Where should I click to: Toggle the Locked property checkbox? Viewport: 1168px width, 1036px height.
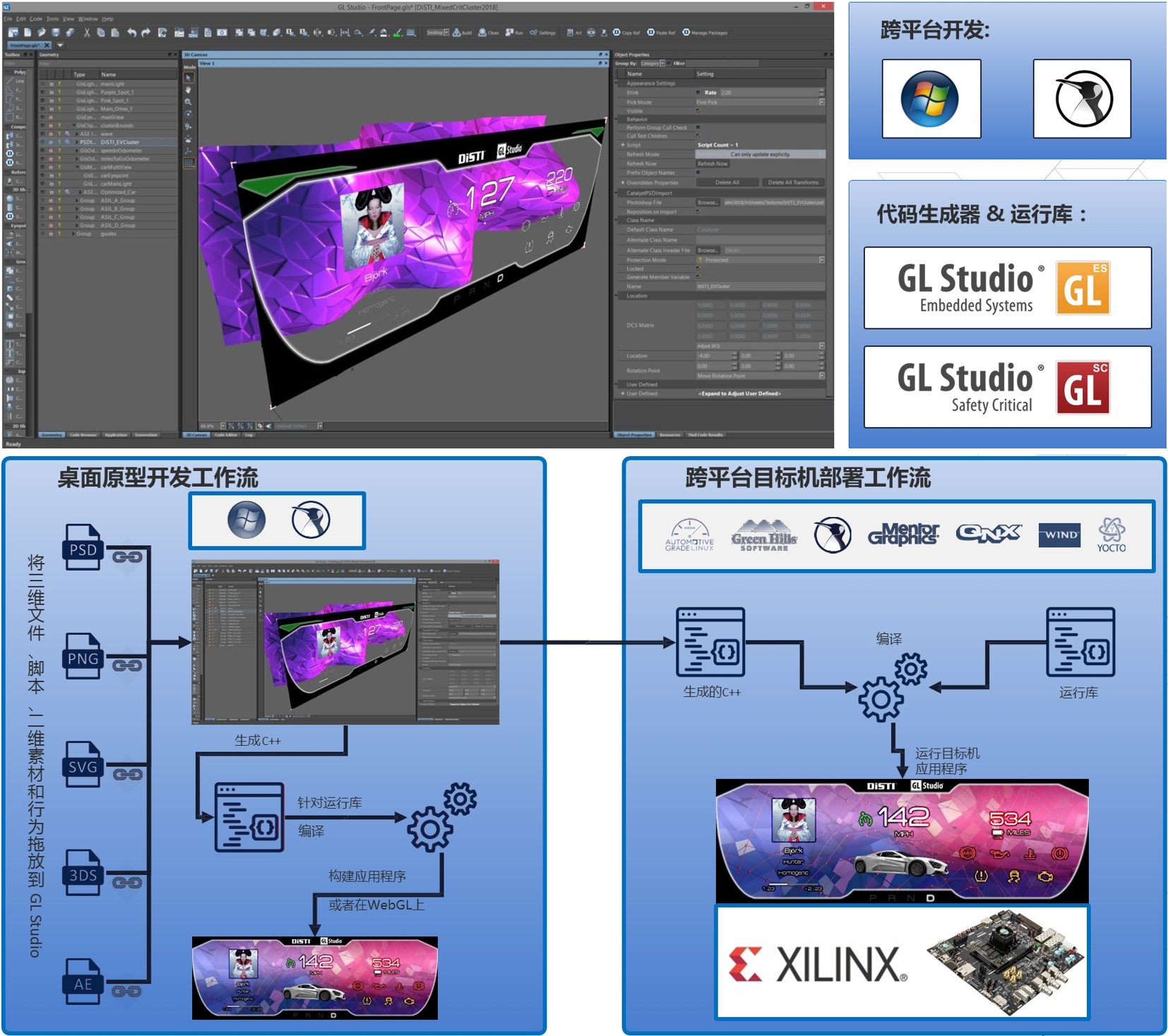[698, 268]
